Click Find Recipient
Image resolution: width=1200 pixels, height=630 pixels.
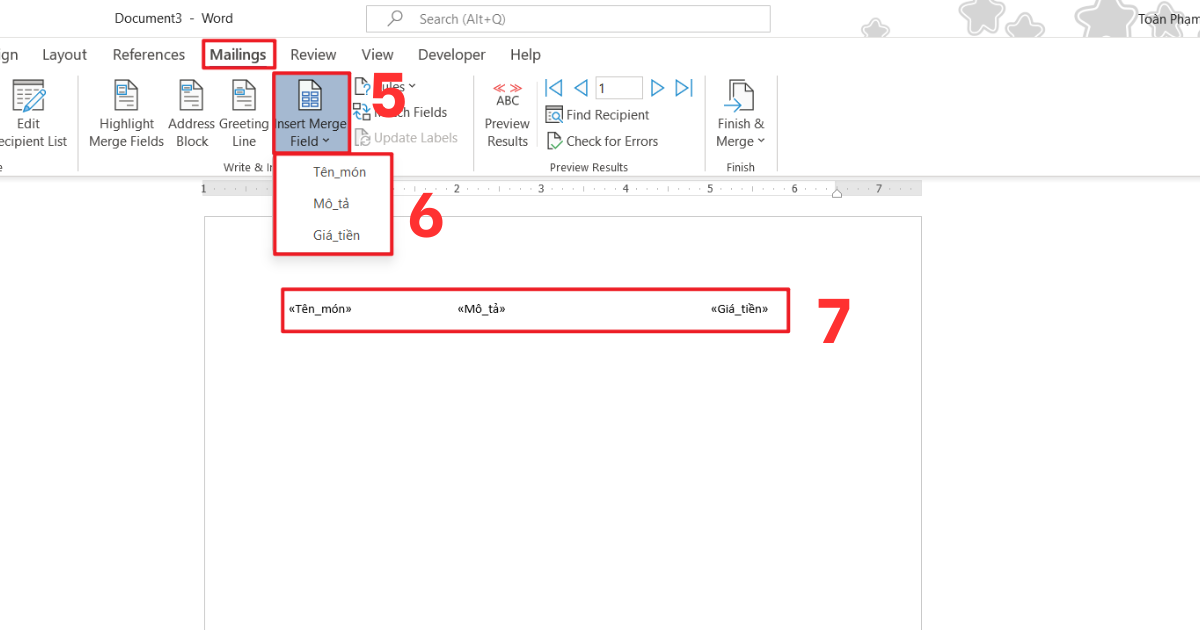(597, 115)
